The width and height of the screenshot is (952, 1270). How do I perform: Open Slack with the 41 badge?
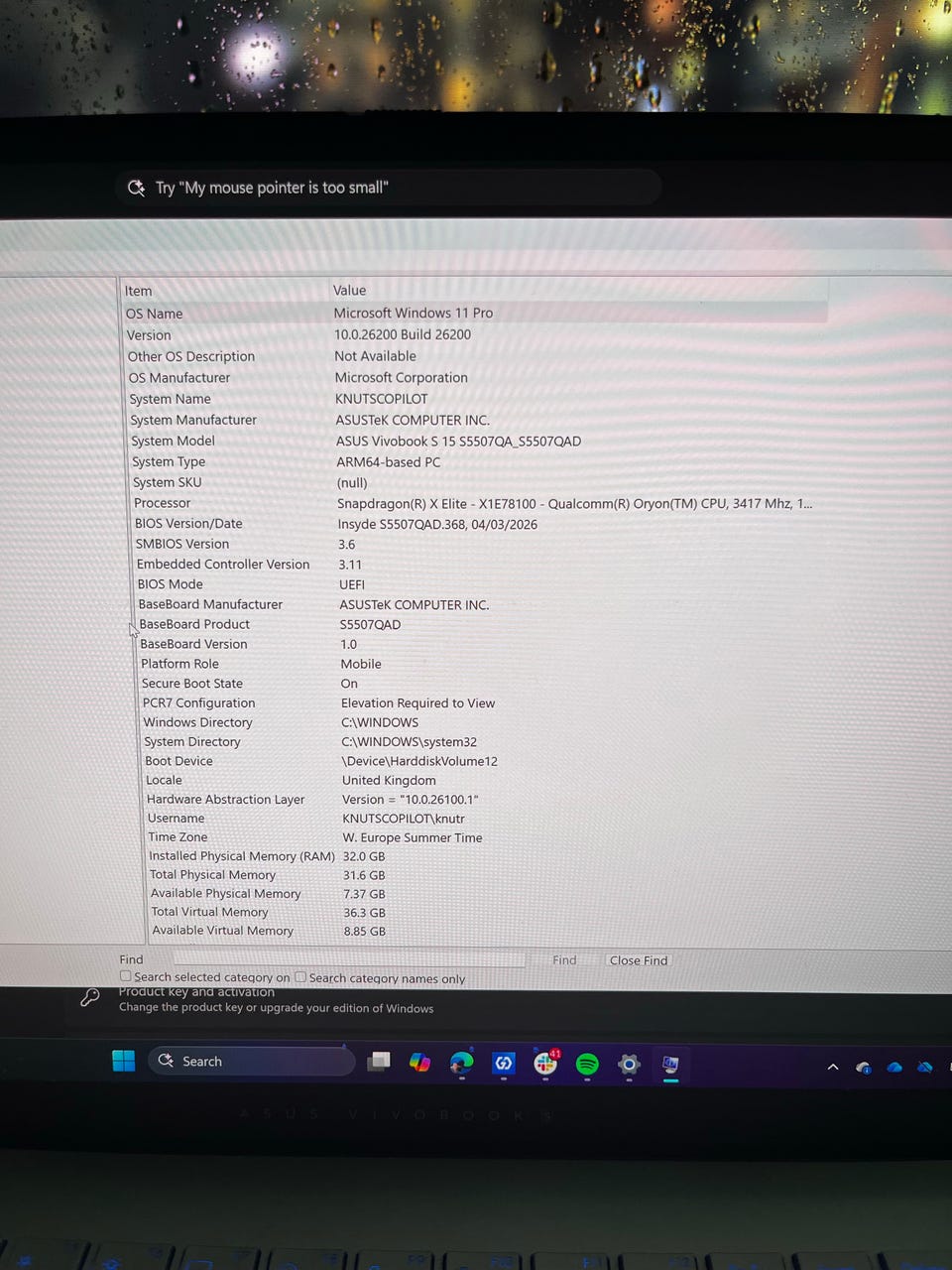(545, 1064)
